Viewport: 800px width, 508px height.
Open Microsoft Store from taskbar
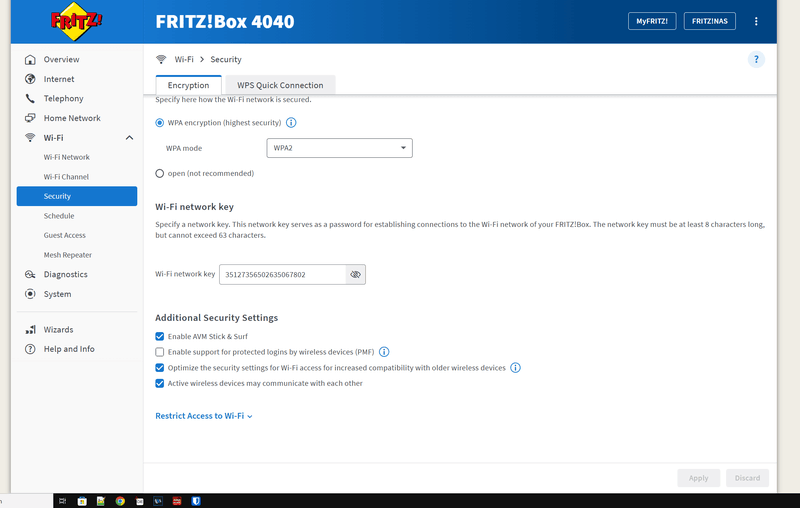pyautogui.click(x=82, y=501)
